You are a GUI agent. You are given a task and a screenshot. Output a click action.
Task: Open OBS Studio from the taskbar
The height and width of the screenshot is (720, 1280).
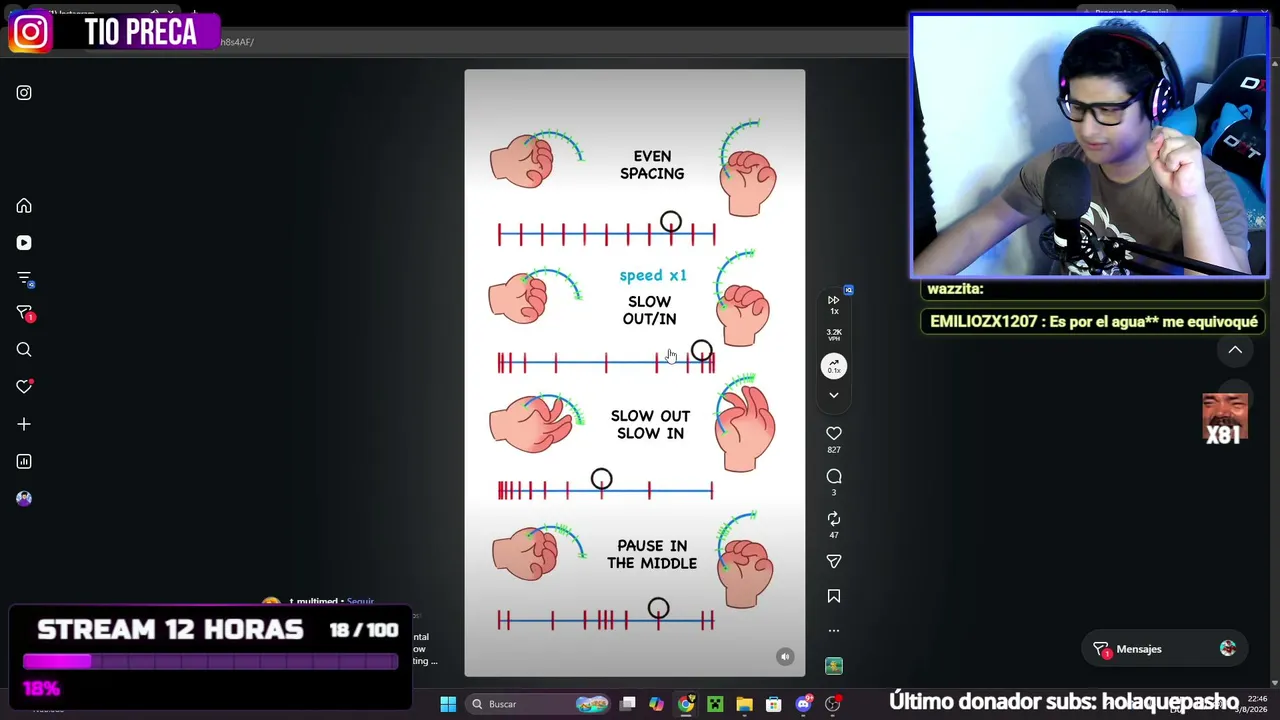click(x=832, y=704)
